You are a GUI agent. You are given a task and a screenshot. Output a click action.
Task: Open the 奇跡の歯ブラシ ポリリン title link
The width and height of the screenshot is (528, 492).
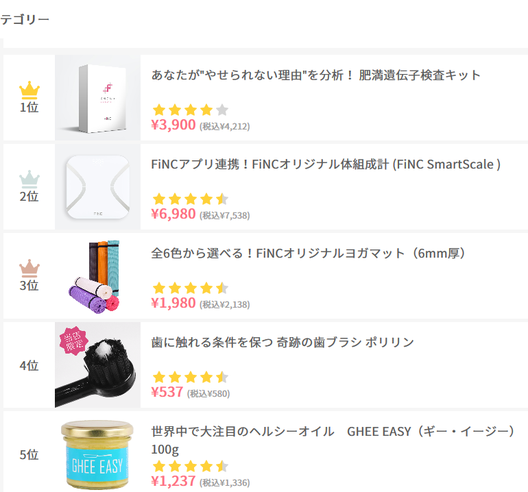(283, 342)
